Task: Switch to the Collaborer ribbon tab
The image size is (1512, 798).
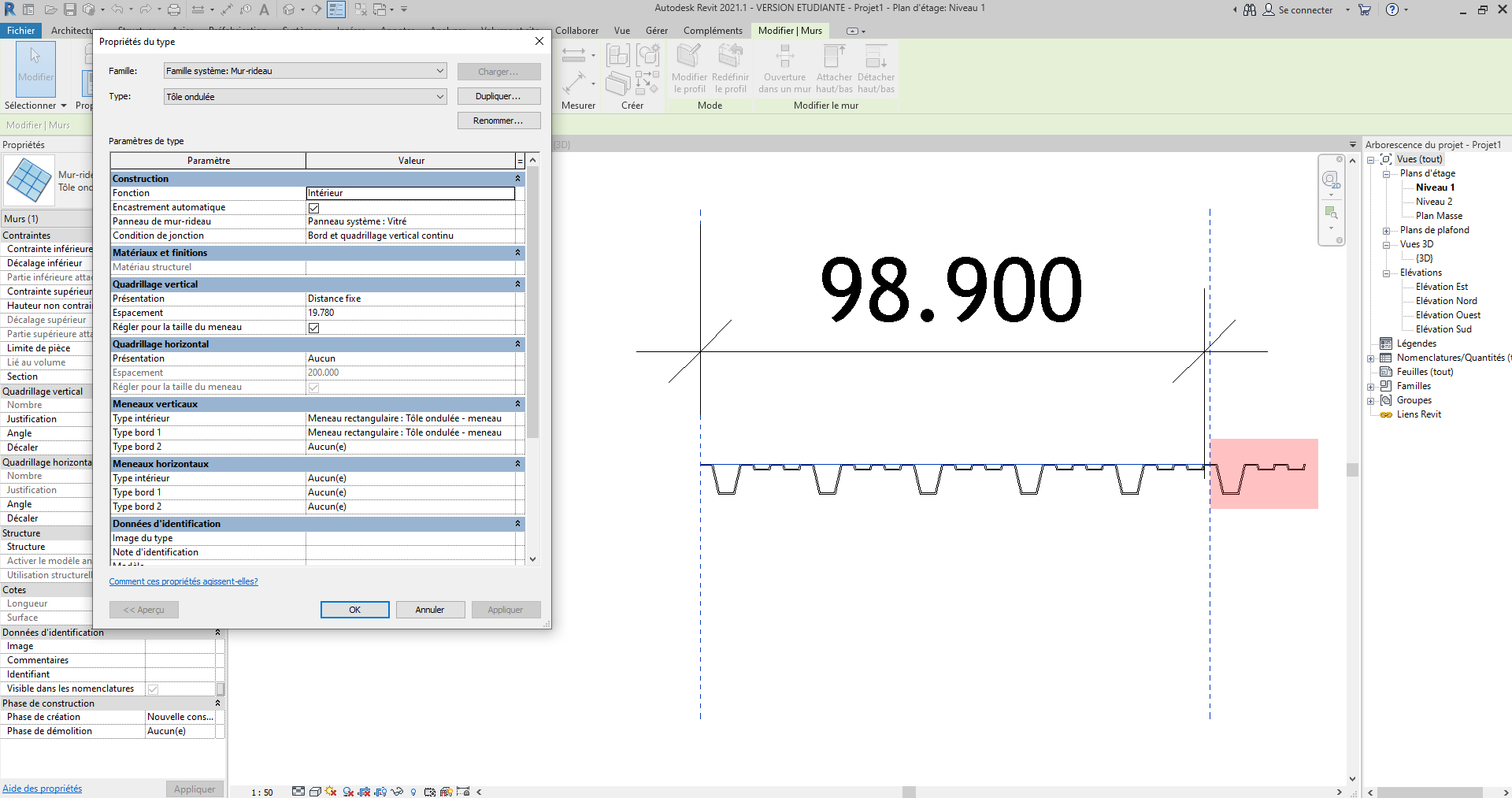Action: 576,31
